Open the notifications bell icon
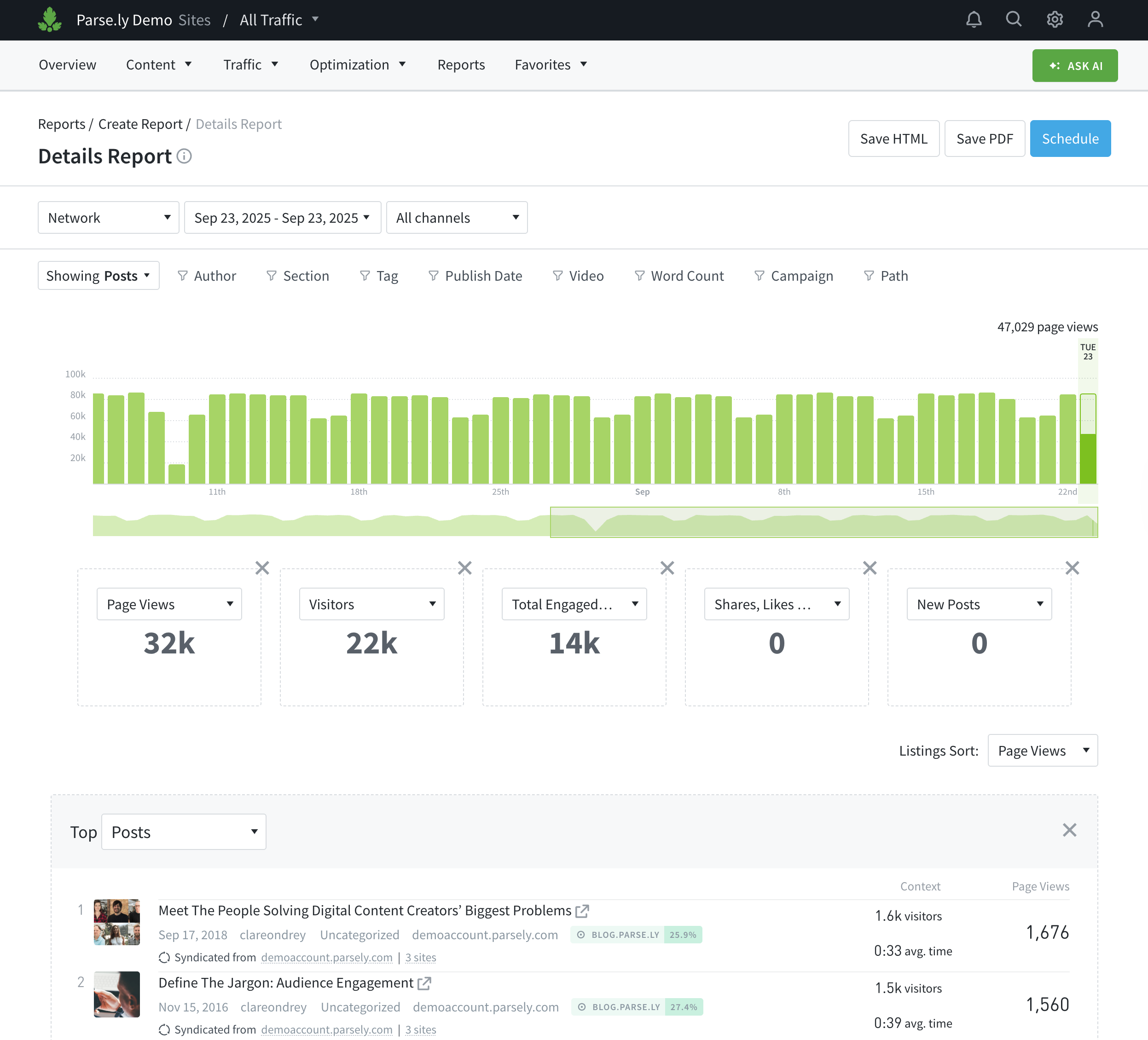 (974, 20)
